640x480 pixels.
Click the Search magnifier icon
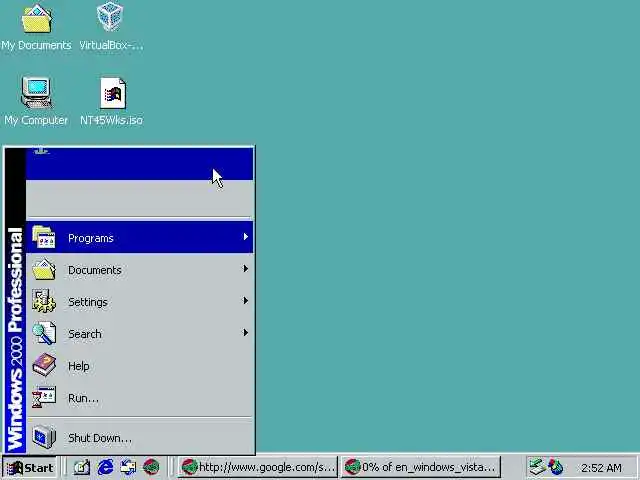click(x=44, y=333)
